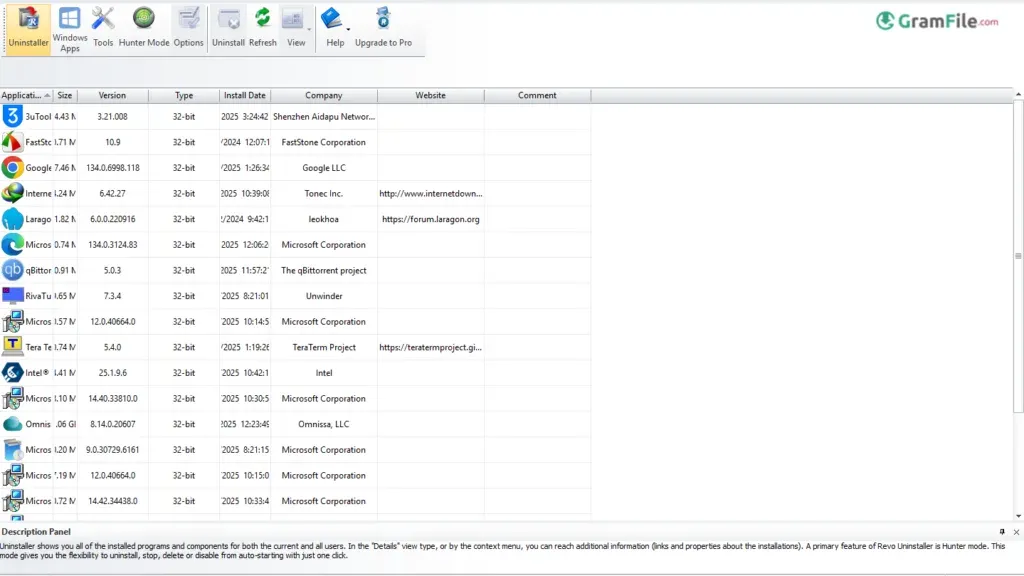Select icon for Microsoft version 9.0.30729.6161
Image resolution: width=1024 pixels, height=576 pixels.
click(12, 449)
